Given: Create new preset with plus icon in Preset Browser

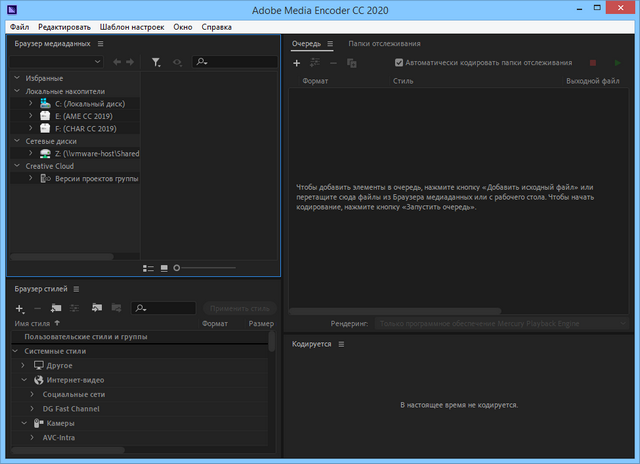Looking at the screenshot, I should click(x=19, y=308).
